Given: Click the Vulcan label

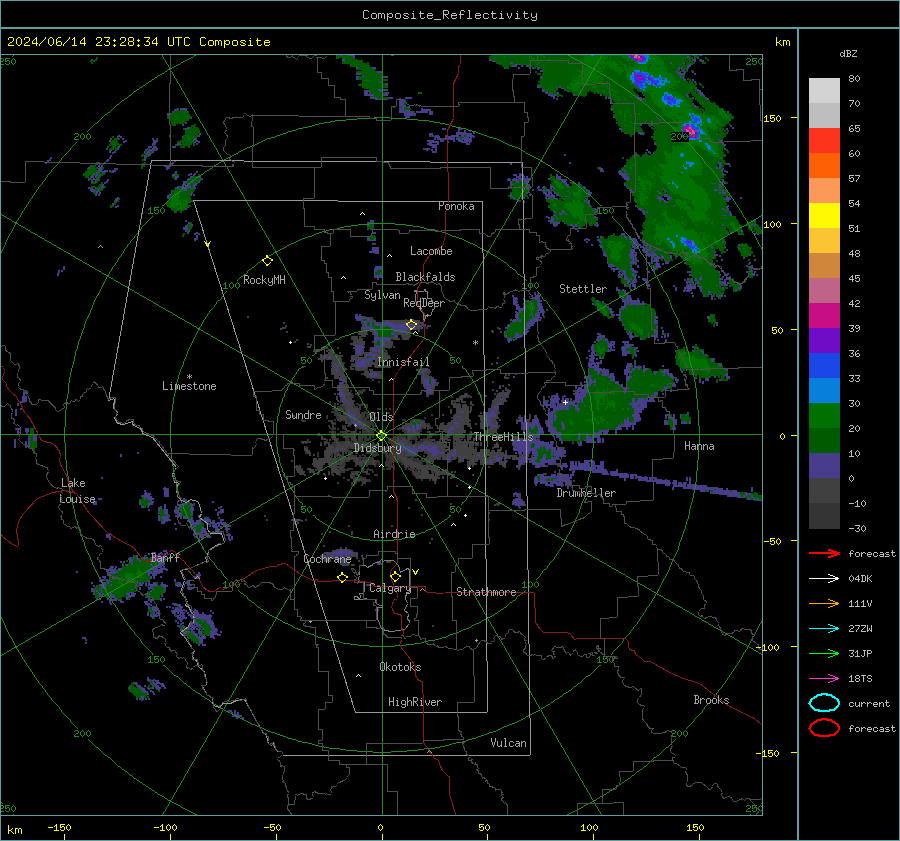Looking at the screenshot, I should (x=508, y=743).
